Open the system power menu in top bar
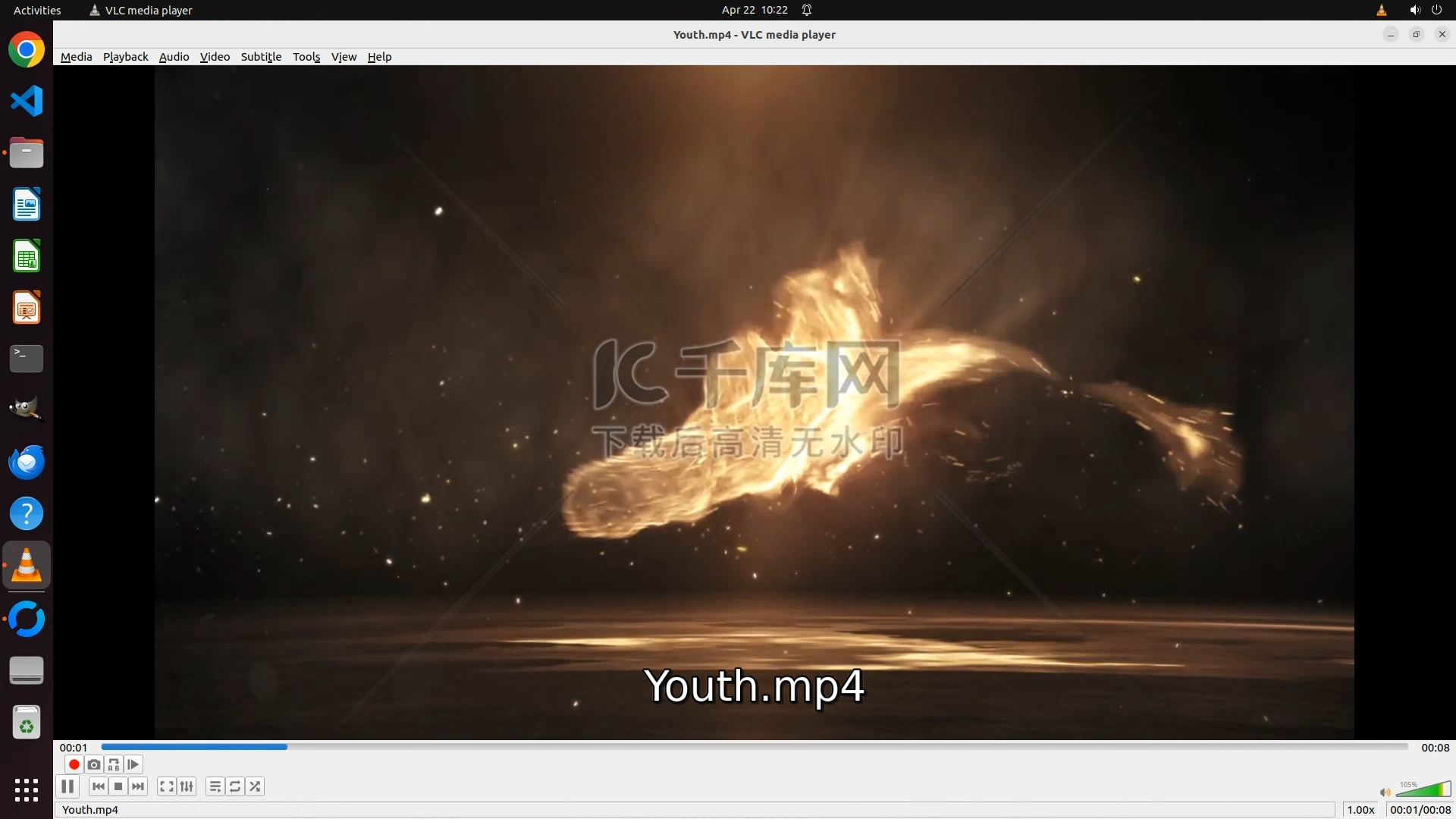The height and width of the screenshot is (819, 1456). pyautogui.click(x=1436, y=10)
